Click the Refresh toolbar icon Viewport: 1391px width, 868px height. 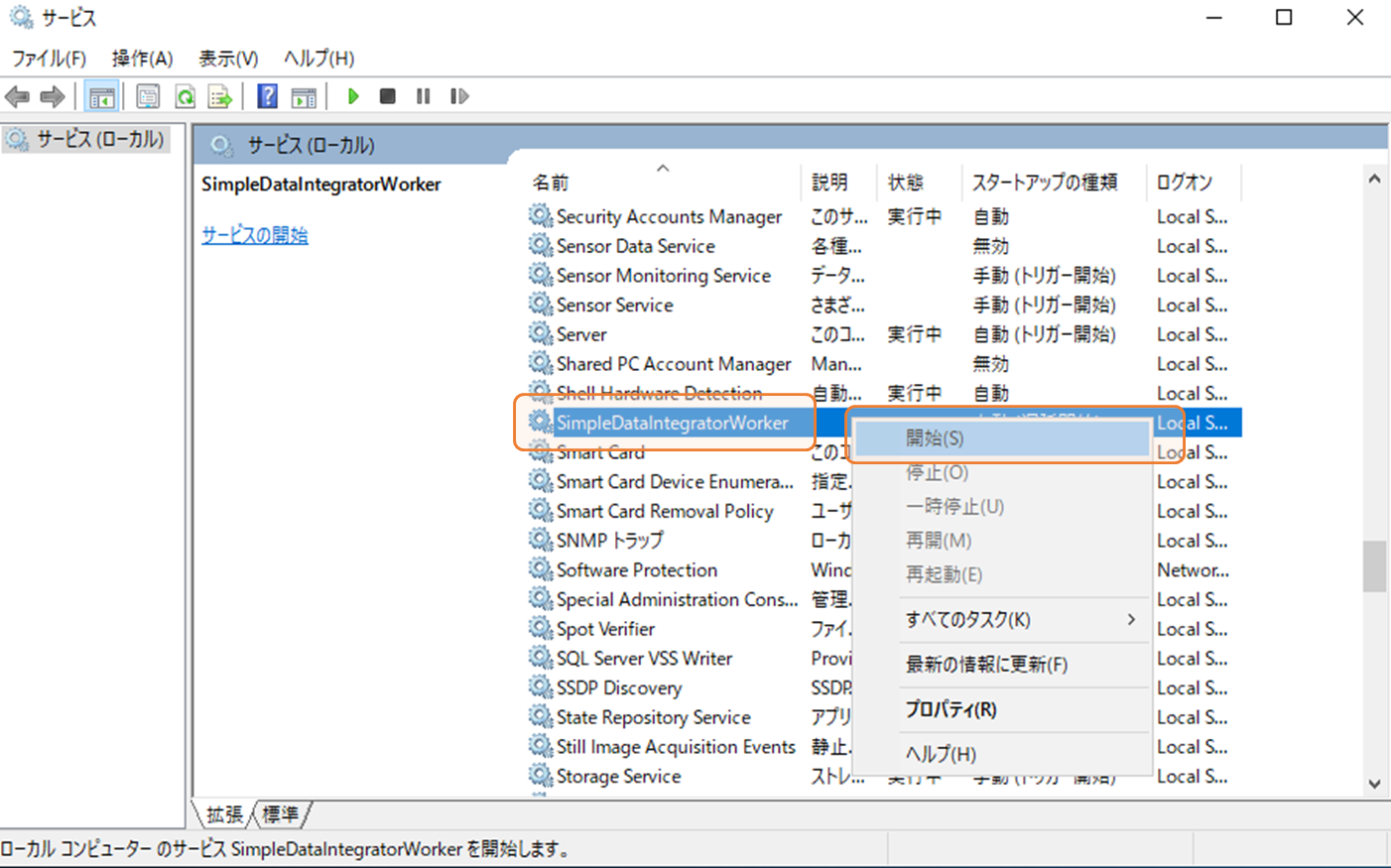tap(185, 96)
